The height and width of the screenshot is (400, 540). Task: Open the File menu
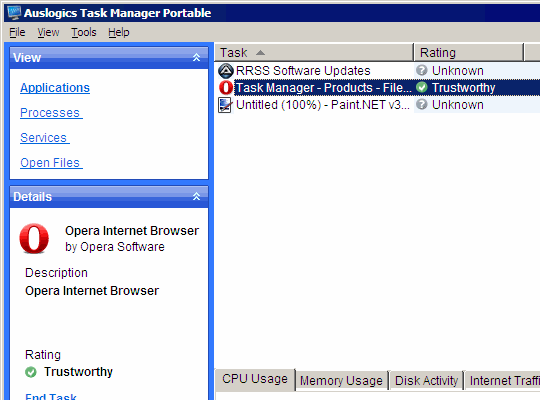[x=17, y=32]
